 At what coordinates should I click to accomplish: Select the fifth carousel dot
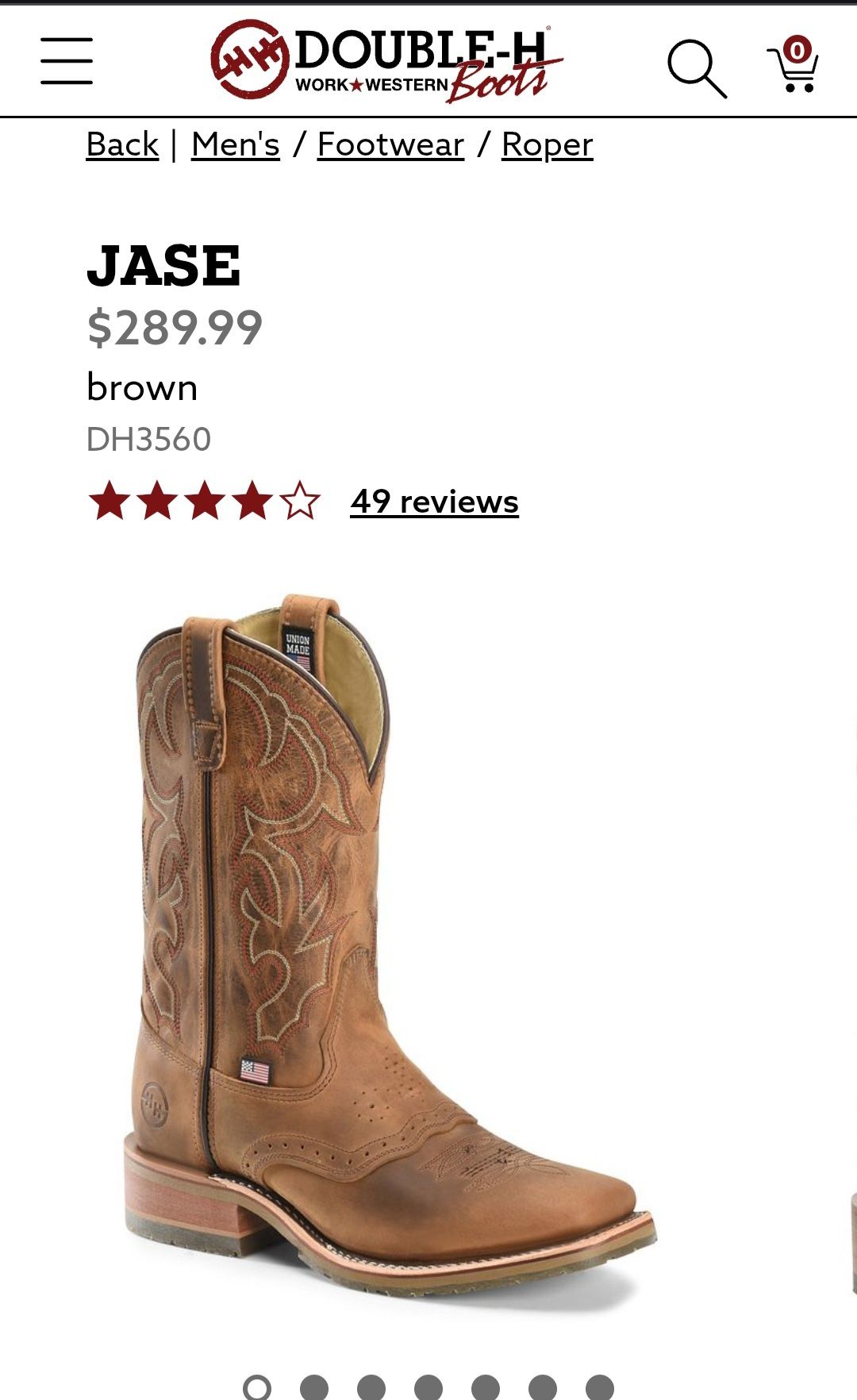pyautogui.click(x=486, y=1387)
